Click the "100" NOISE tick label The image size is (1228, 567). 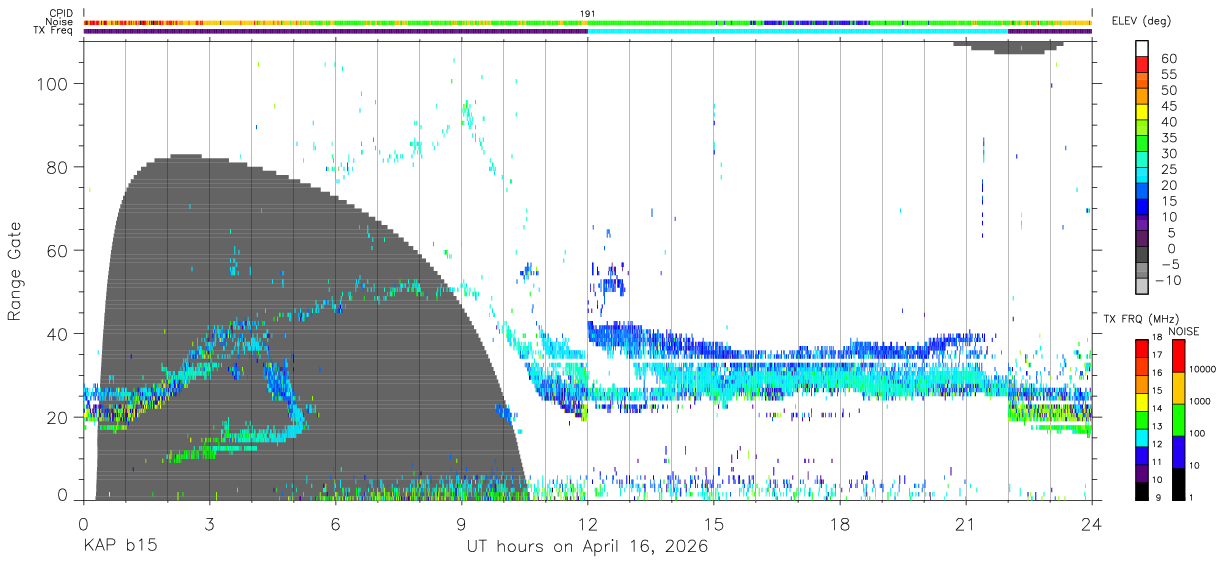(1198, 434)
